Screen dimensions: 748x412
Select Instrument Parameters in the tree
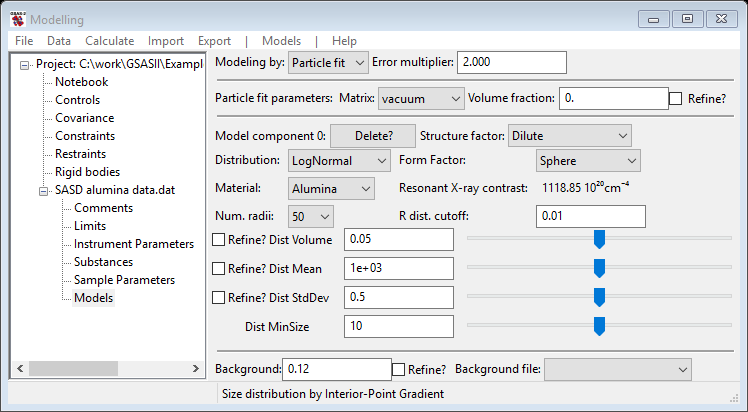[x=134, y=244]
